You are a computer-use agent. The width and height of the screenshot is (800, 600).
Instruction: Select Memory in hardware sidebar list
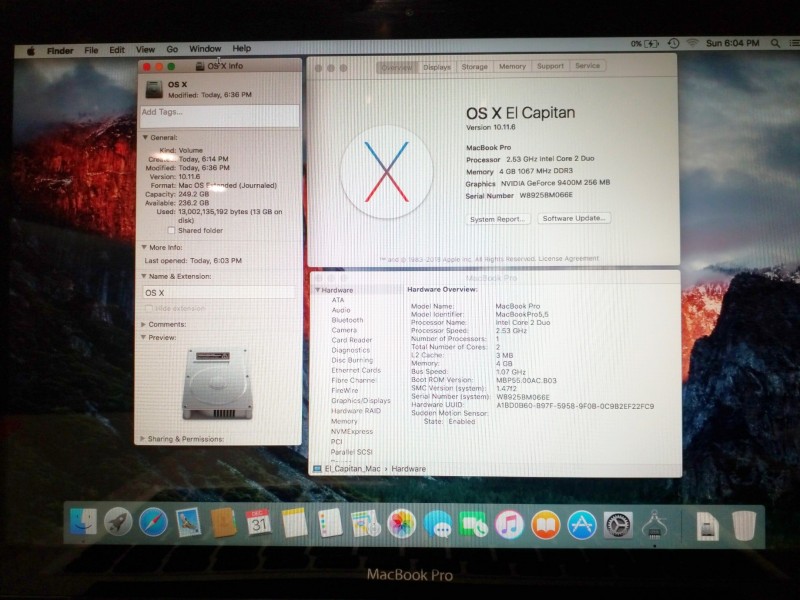pos(344,421)
